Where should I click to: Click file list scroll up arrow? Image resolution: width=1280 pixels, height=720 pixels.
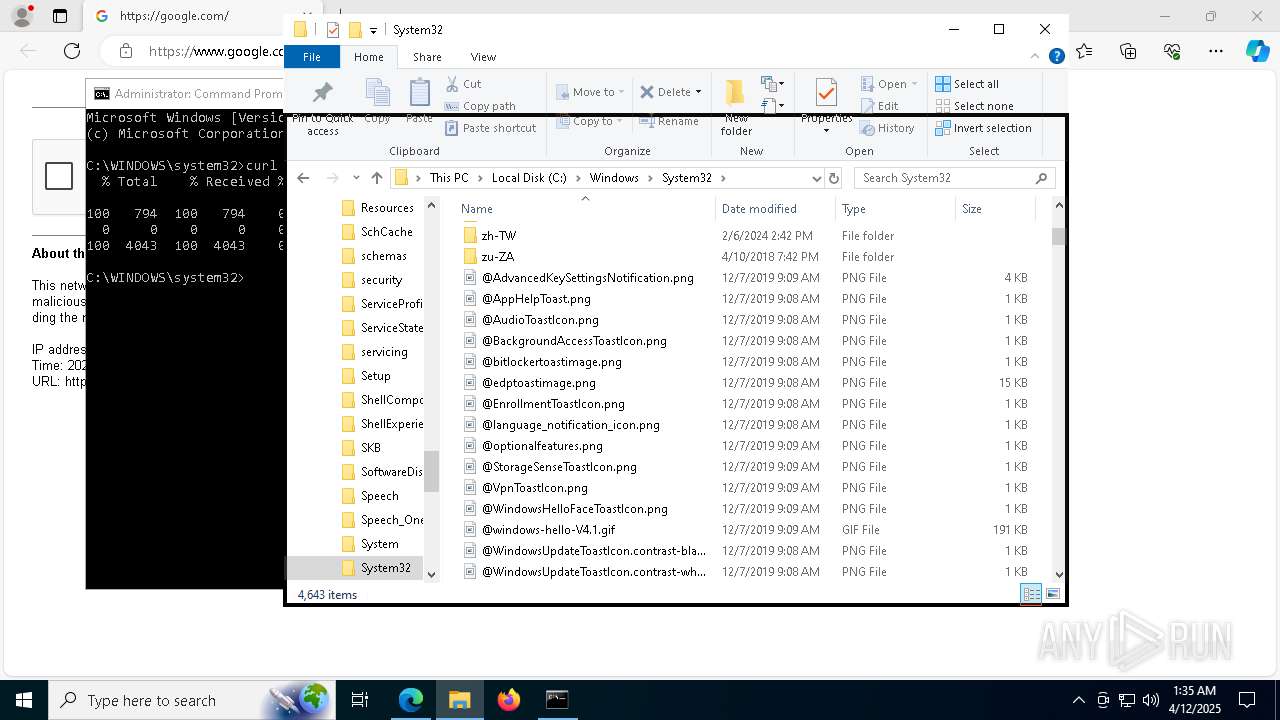coord(1059,206)
